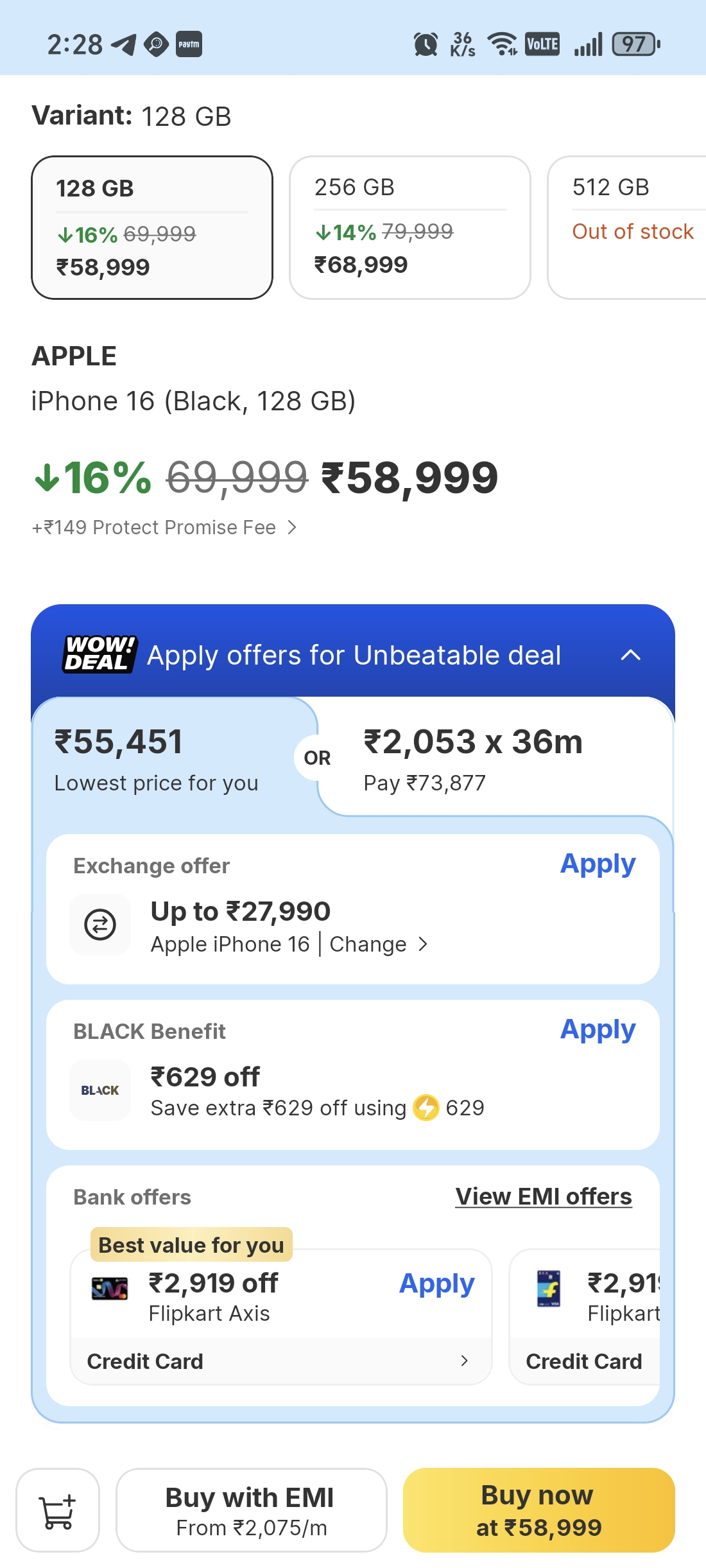The height and width of the screenshot is (1568, 706).
Task: Collapse the Unbeatable deal offers section
Action: [x=631, y=655]
